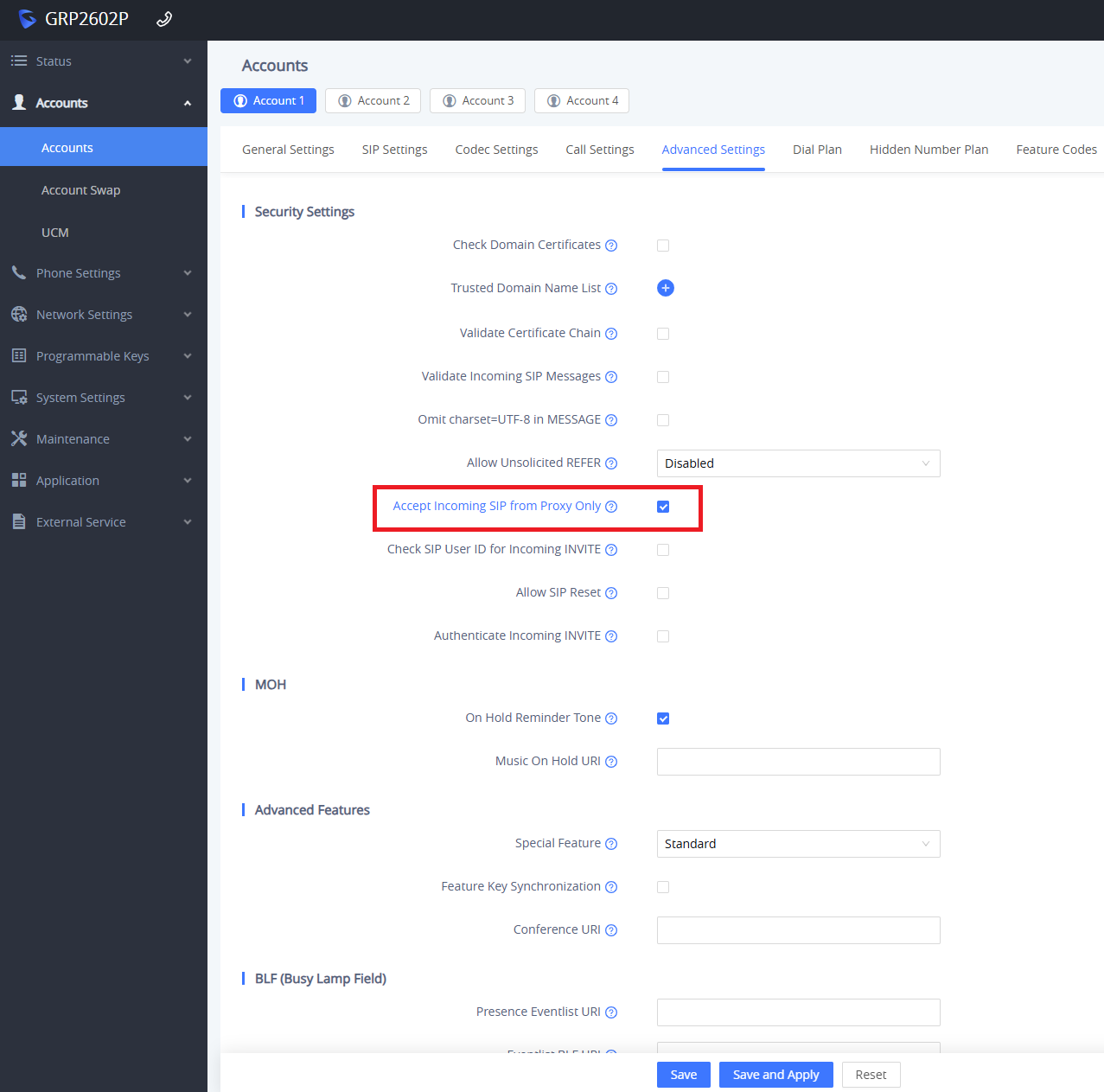Image resolution: width=1104 pixels, height=1092 pixels.
Task: Switch to the Dial Plan tab
Action: click(816, 150)
